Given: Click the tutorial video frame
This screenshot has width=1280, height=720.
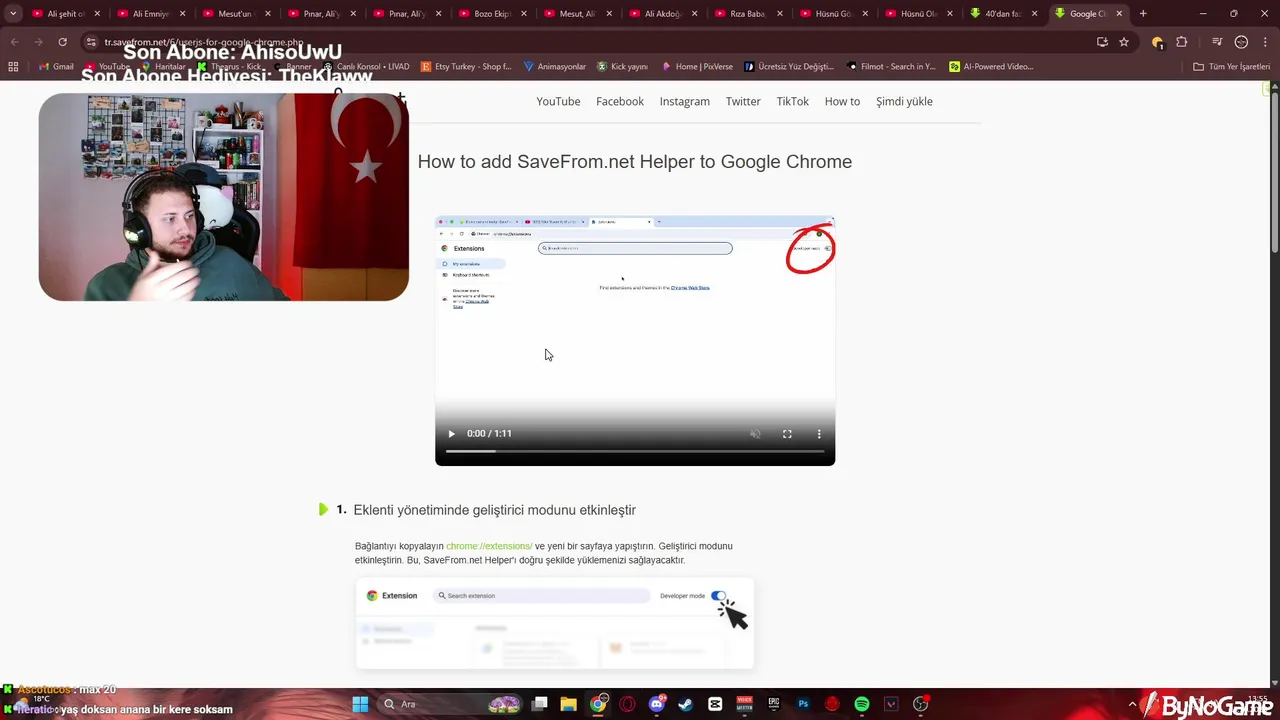Looking at the screenshot, I should [635, 341].
